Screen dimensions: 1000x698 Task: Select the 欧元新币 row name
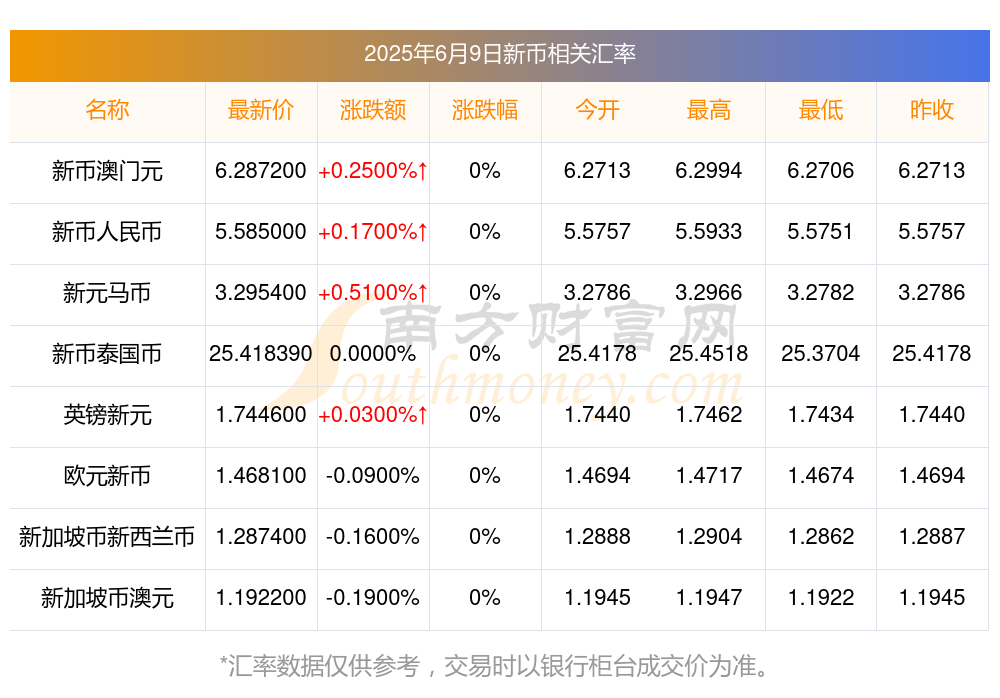107,476
